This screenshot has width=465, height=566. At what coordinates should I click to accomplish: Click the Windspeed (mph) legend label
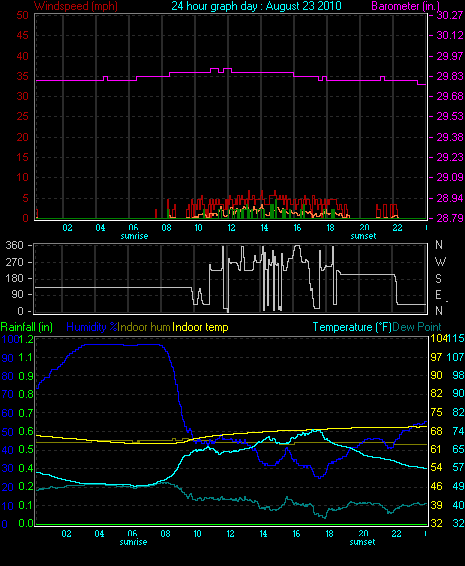coord(76,6)
